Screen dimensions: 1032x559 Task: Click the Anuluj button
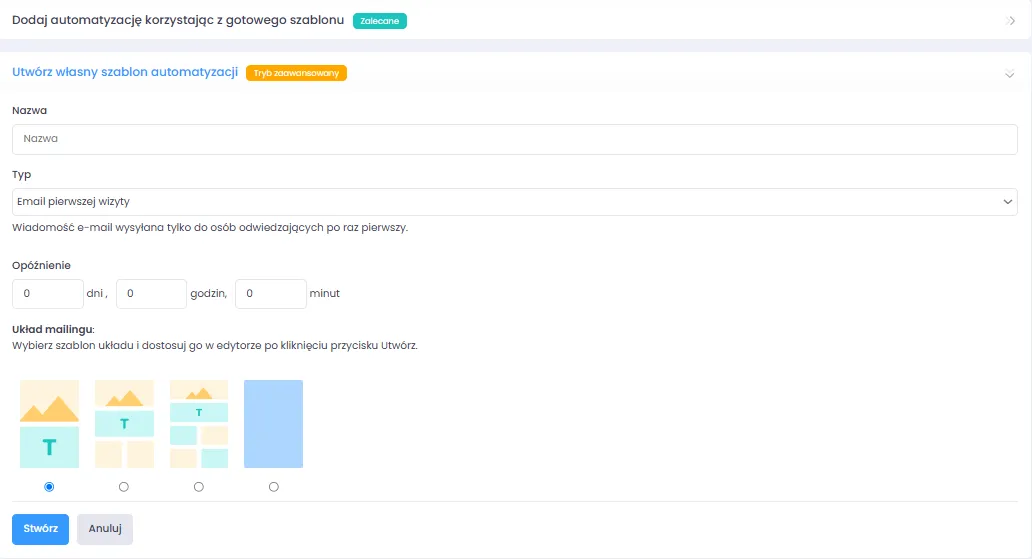[105, 529]
